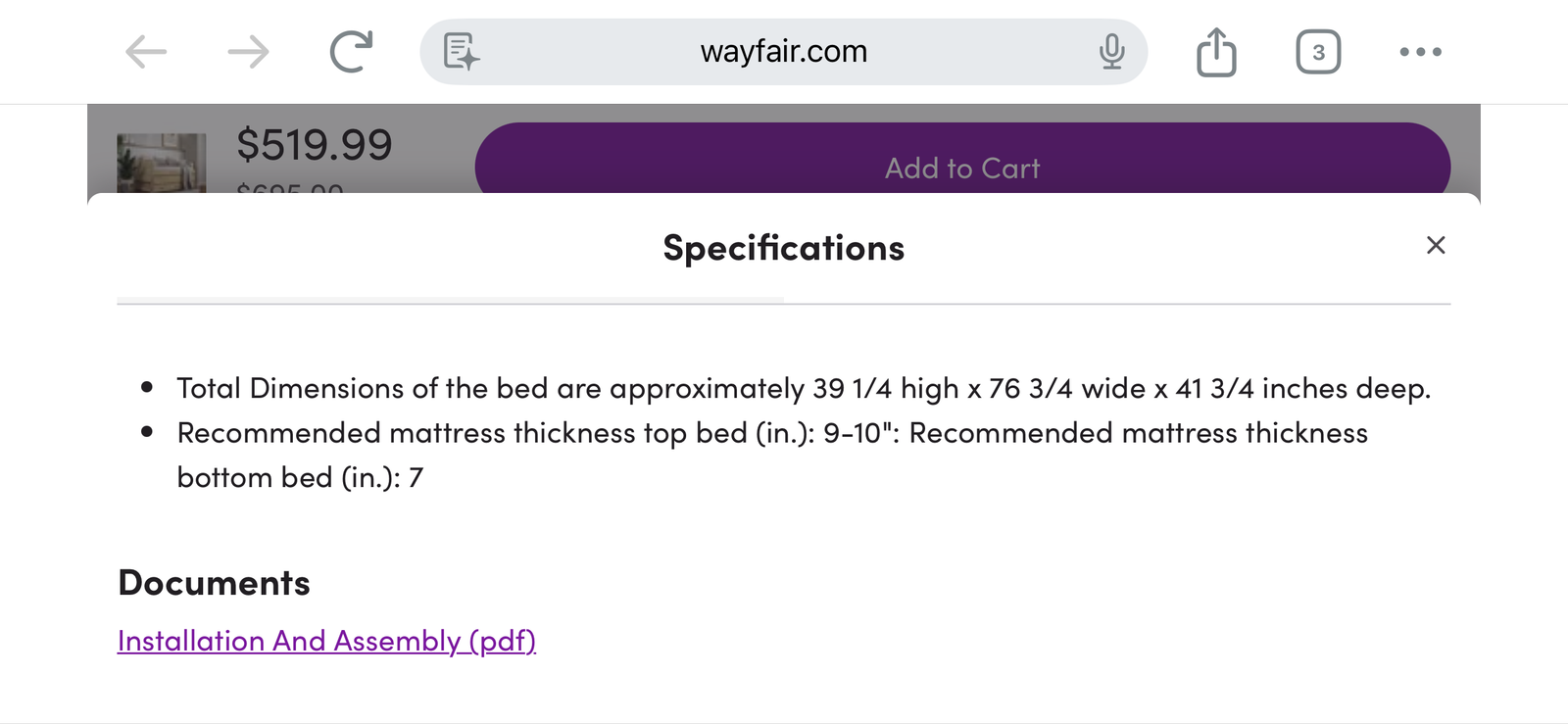Click the $519.99 price
This screenshot has width=1568, height=724.
click(314, 145)
